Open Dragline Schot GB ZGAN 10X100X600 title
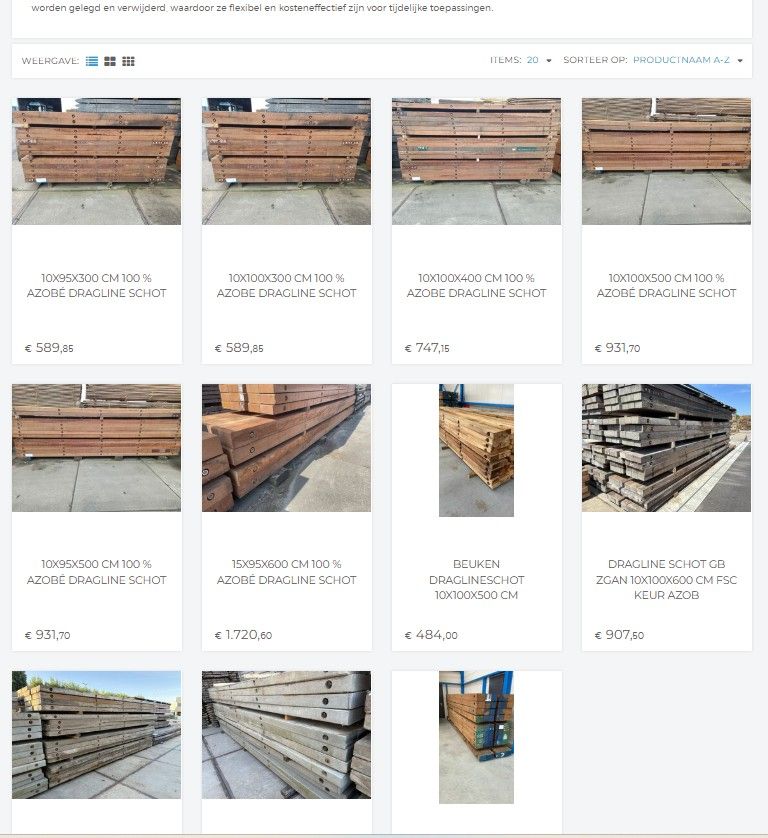The width and height of the screenshot is (768, 838). click(x=666, y=579)
